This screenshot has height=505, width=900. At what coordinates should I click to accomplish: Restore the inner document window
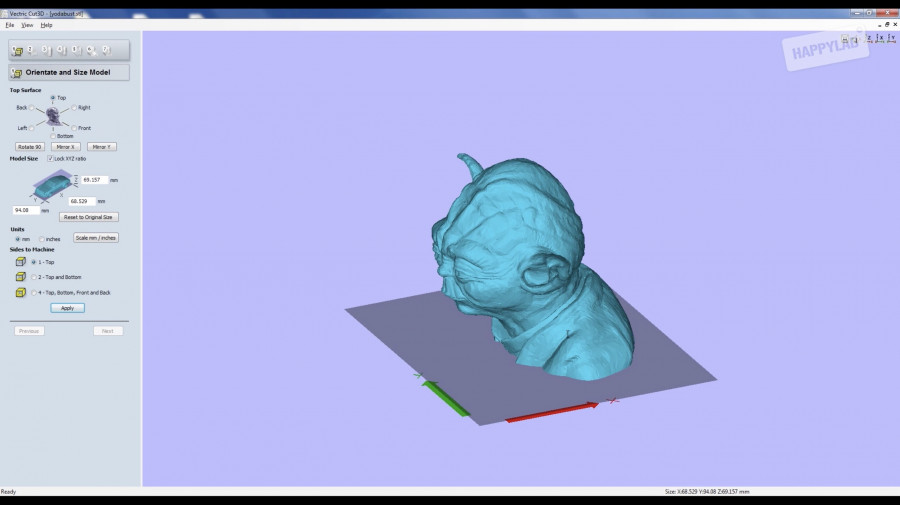[x=887, y=25]
